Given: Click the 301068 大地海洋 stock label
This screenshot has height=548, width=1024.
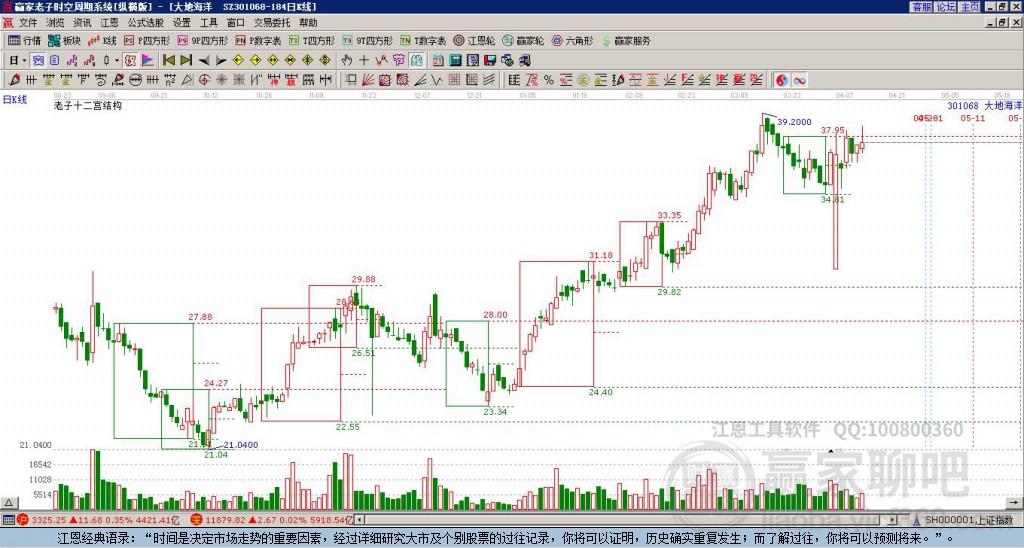Looking at the screenshot, I should 985,105.
